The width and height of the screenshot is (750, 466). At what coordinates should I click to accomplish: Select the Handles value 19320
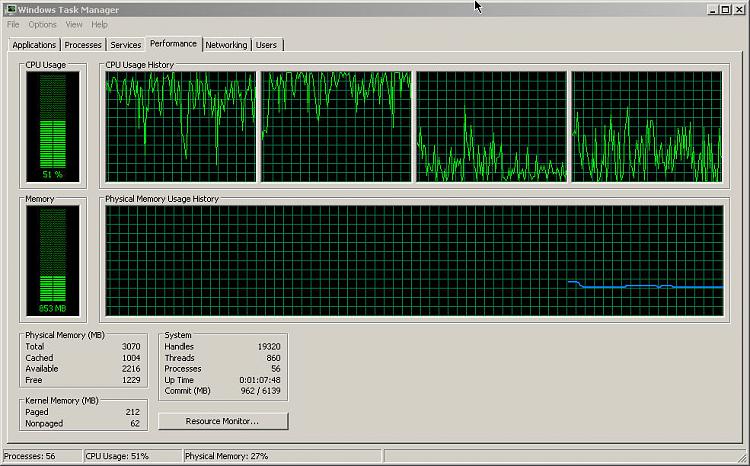click(x=269, y=346)
